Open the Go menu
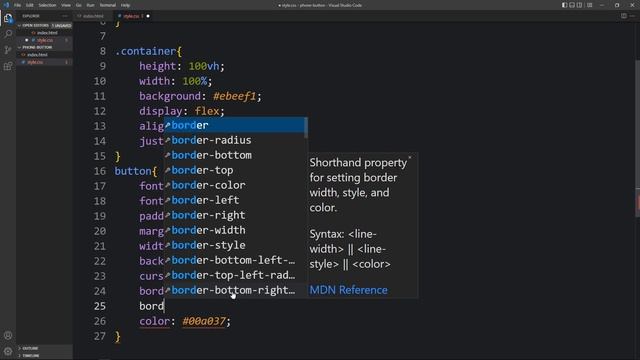The height and width of the screenshot is (360, 640). pyautogui.click(x=78, y=5)
